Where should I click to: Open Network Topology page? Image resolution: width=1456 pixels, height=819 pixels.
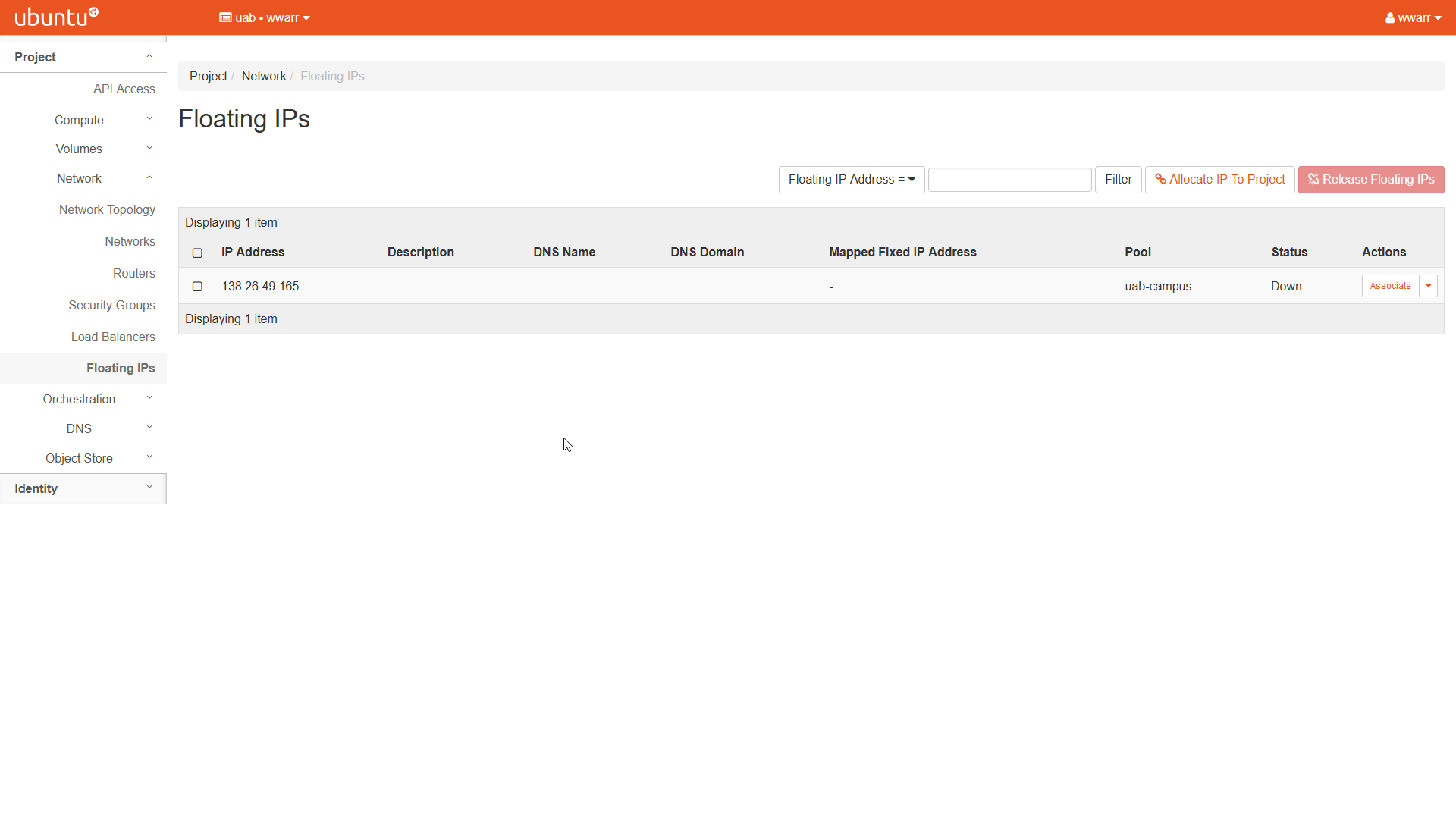click(x=107, y=209)
